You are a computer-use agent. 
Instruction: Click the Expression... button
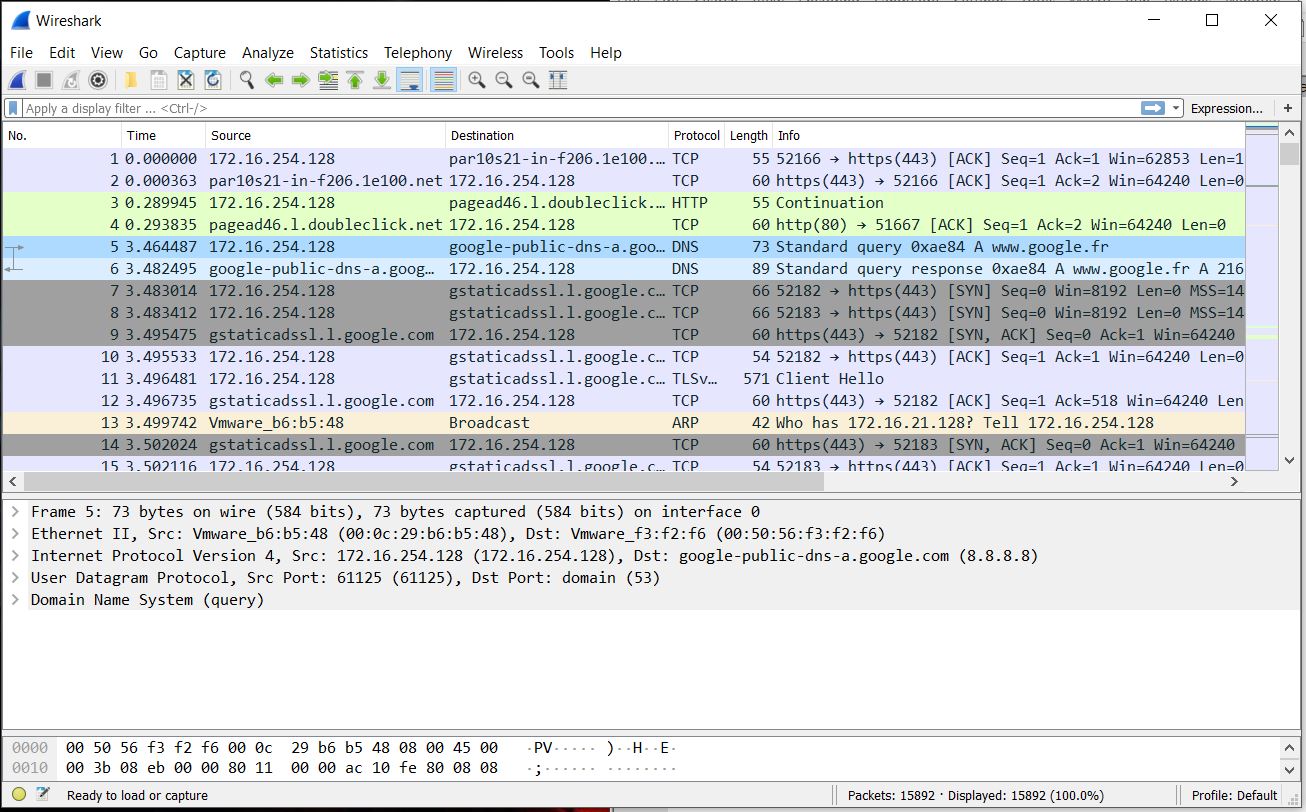coord(1226,108)
